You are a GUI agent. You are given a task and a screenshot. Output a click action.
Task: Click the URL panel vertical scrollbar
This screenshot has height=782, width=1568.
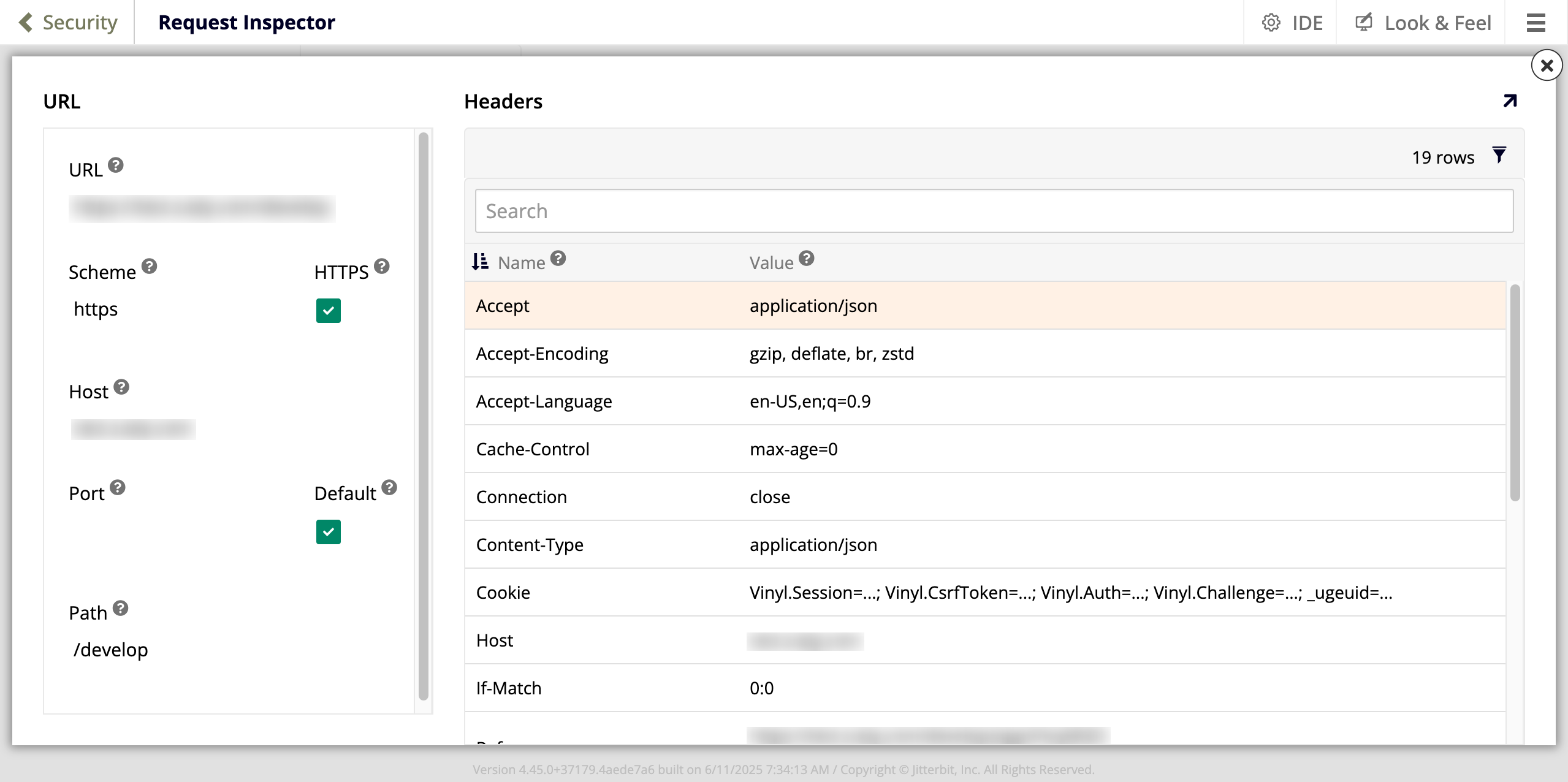coord(423,417)
